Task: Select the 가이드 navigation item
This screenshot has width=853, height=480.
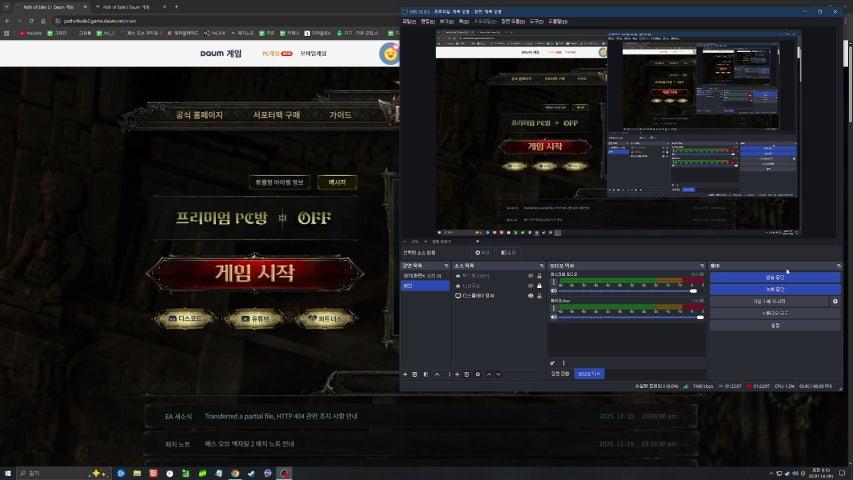Action: pos(340,115)
